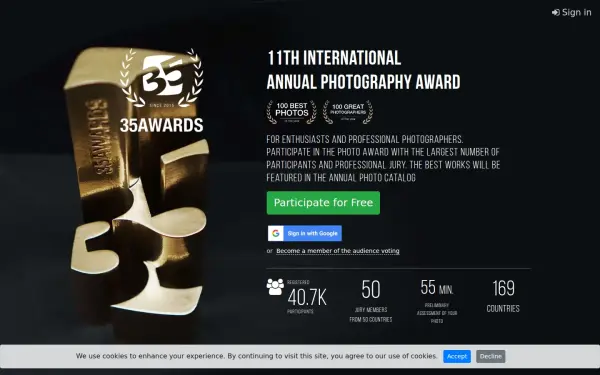
Task: Decline the cookie notice
Action: [x=491, y=356]
